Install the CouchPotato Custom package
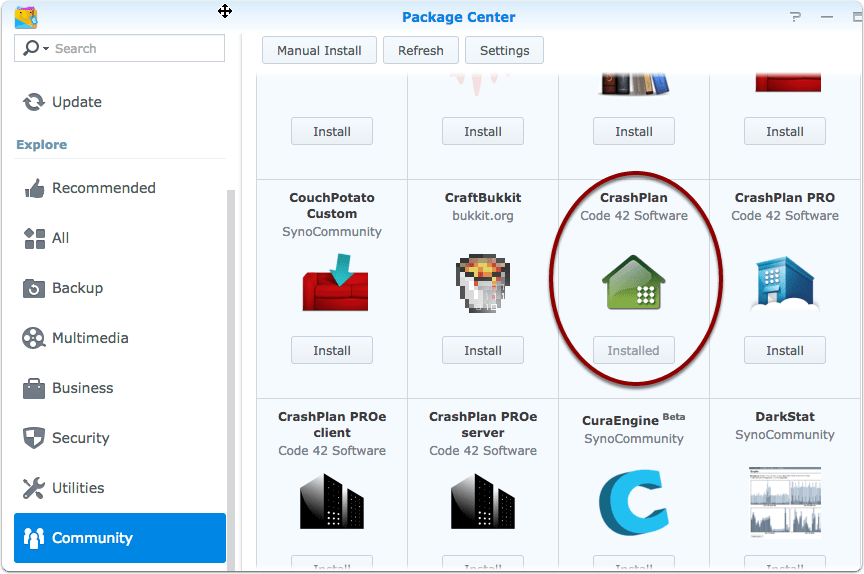Viewport: 864px width, 574px height. (332, 350)
